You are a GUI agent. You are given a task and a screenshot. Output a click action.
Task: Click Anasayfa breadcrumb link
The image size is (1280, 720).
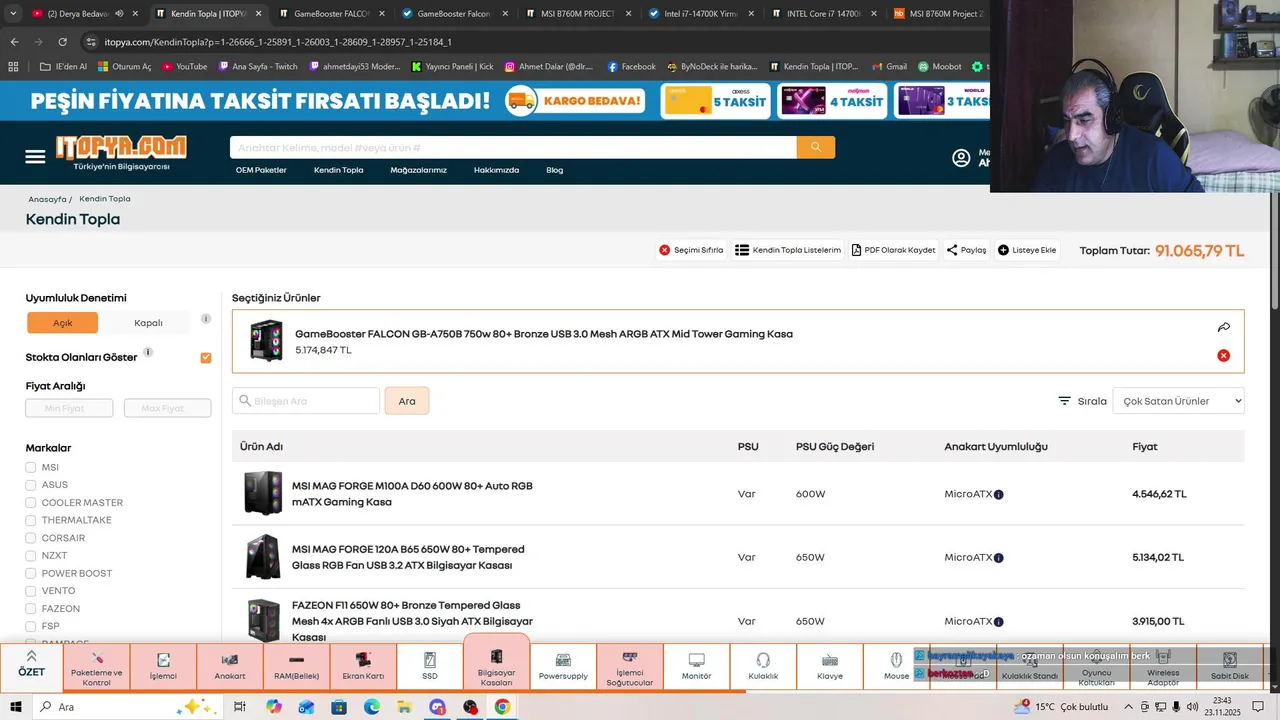47,199
